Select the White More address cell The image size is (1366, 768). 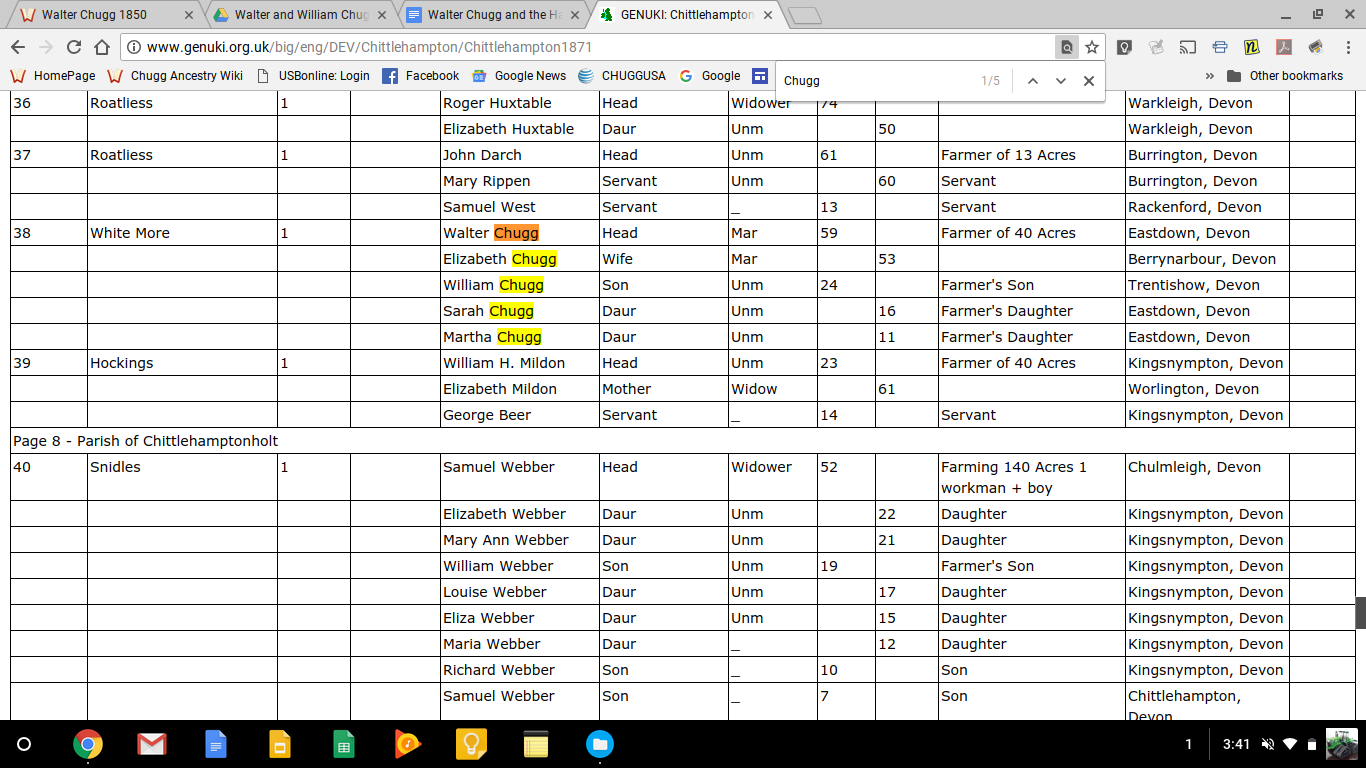[182, 233]
